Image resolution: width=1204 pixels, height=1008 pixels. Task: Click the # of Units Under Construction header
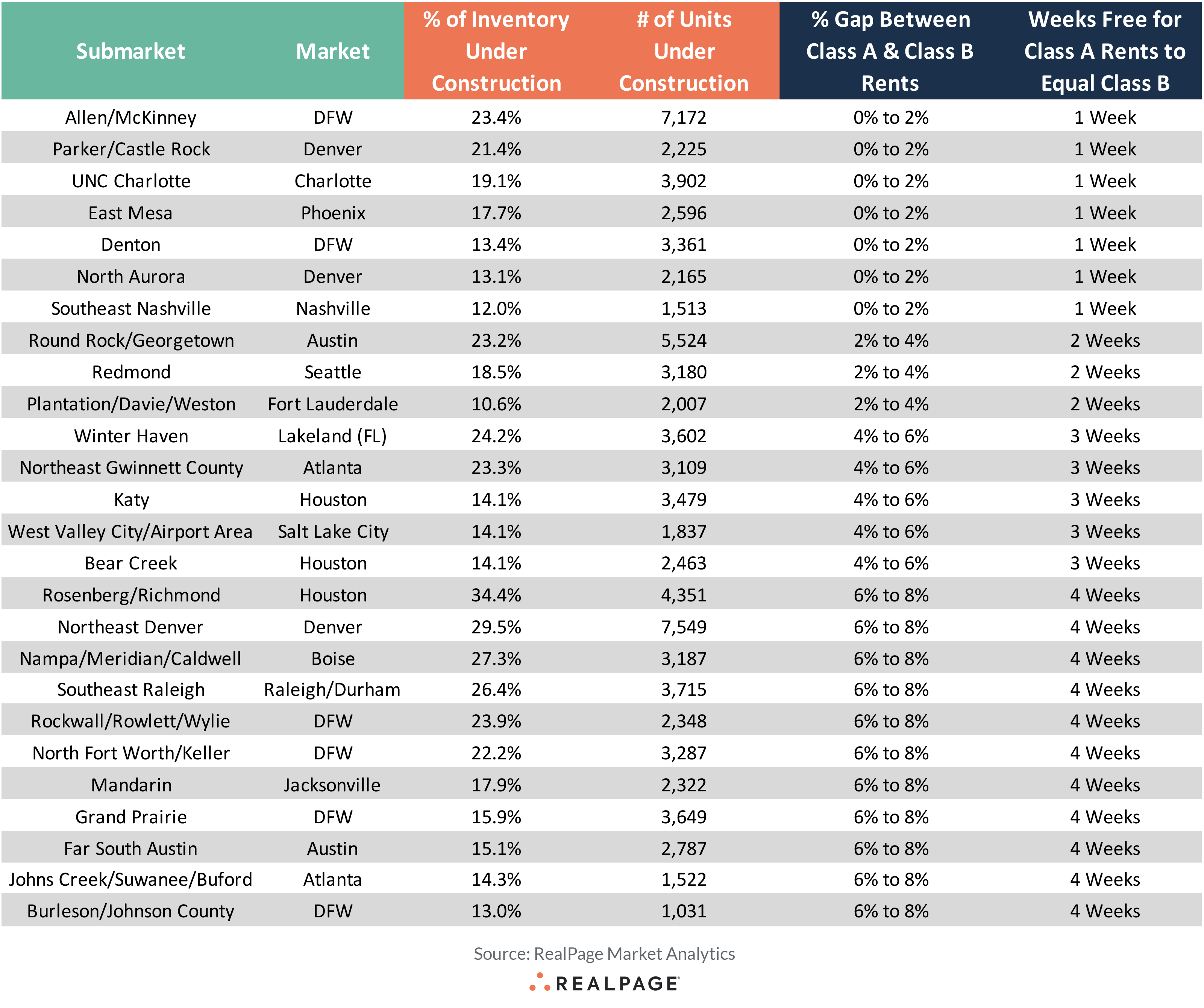point(684,52)
